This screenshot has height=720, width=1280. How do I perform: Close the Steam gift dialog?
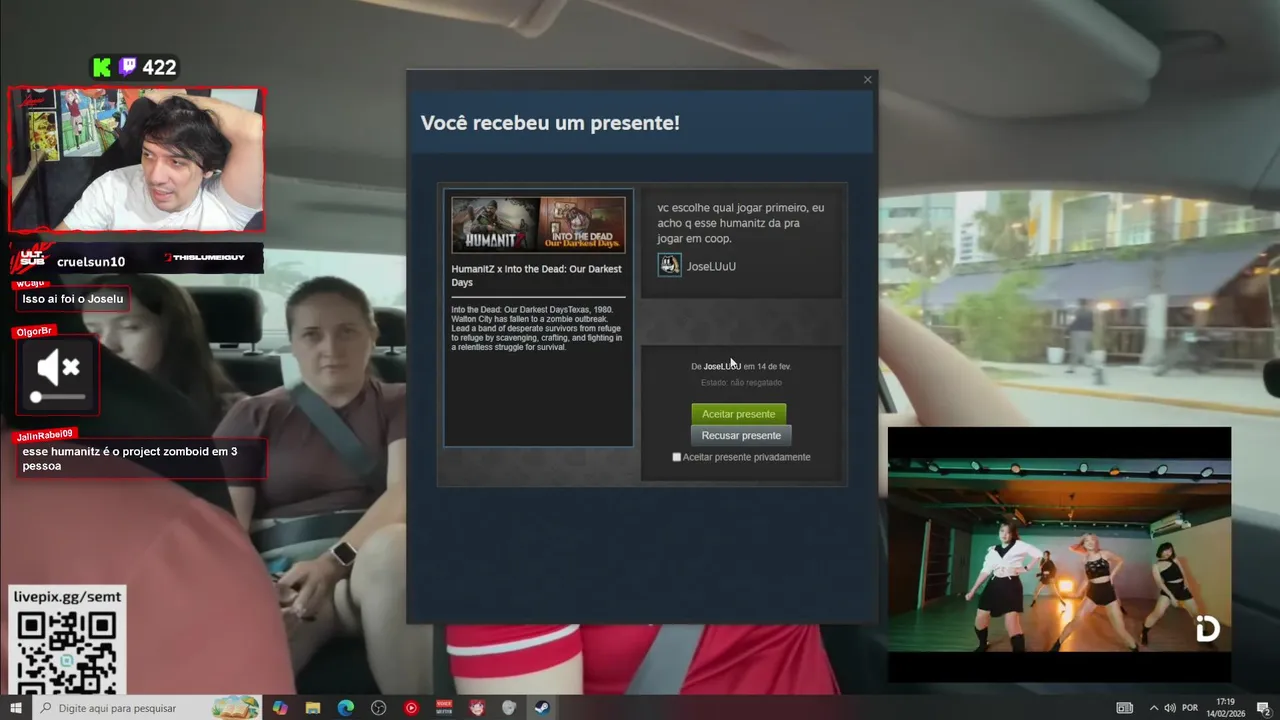867,80
